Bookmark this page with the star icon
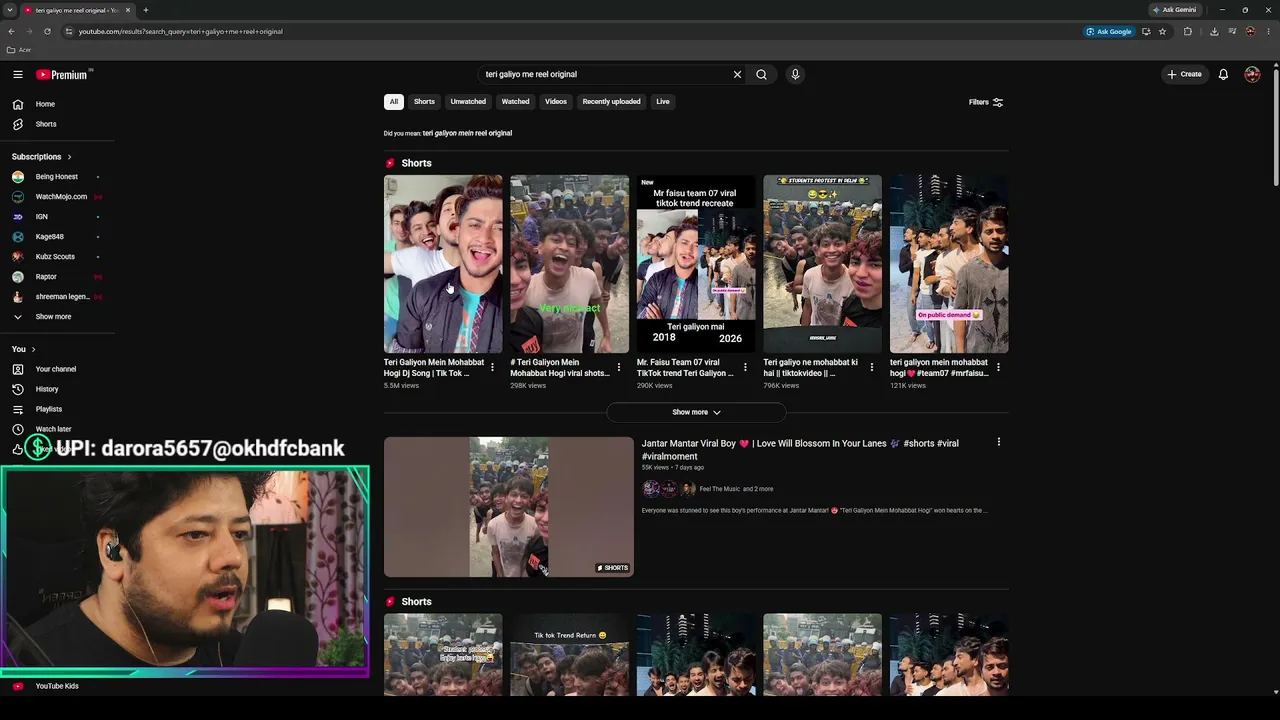This screenshot has height=720, width=1280. (x=1162, y=31)
